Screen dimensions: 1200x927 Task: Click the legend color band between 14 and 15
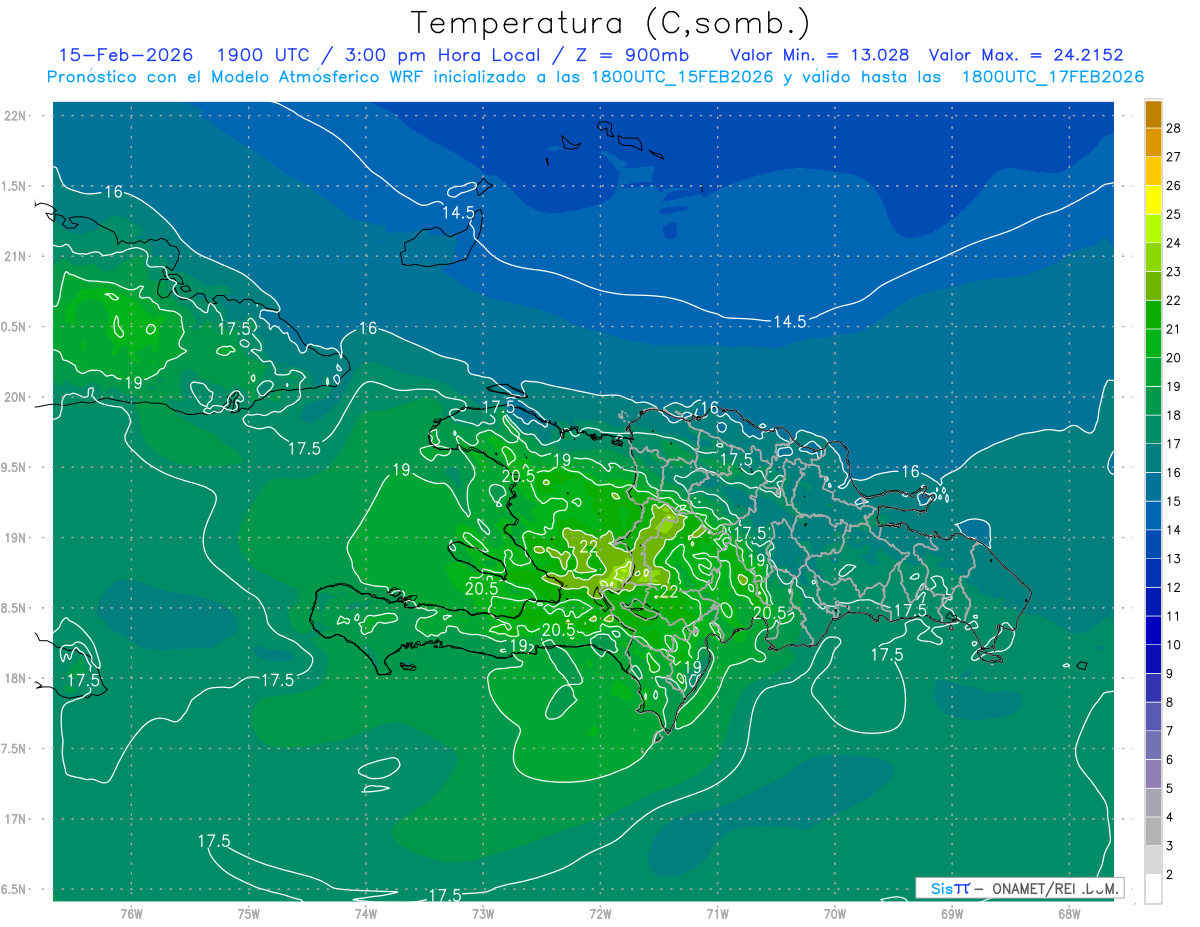[1153, 516]
